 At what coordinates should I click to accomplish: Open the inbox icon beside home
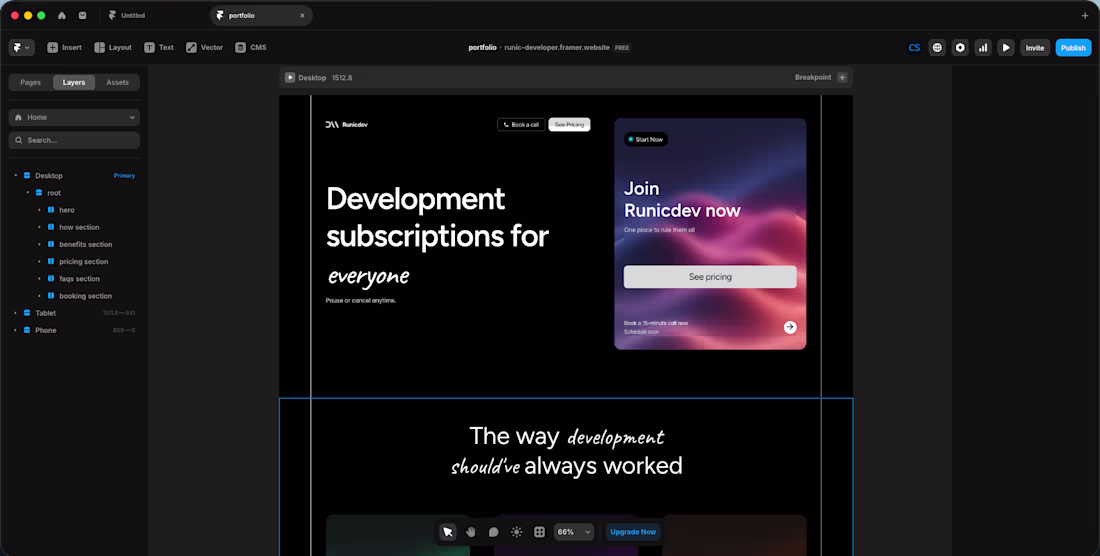point(82,15)
